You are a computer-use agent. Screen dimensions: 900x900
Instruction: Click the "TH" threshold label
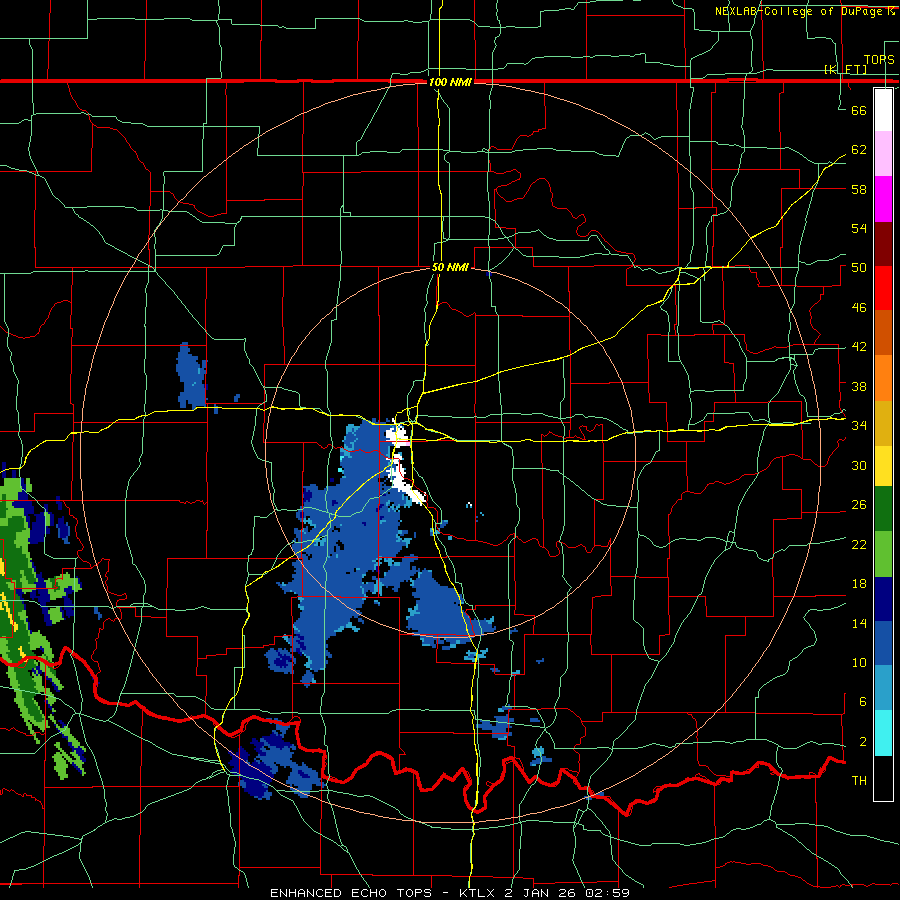859,781
